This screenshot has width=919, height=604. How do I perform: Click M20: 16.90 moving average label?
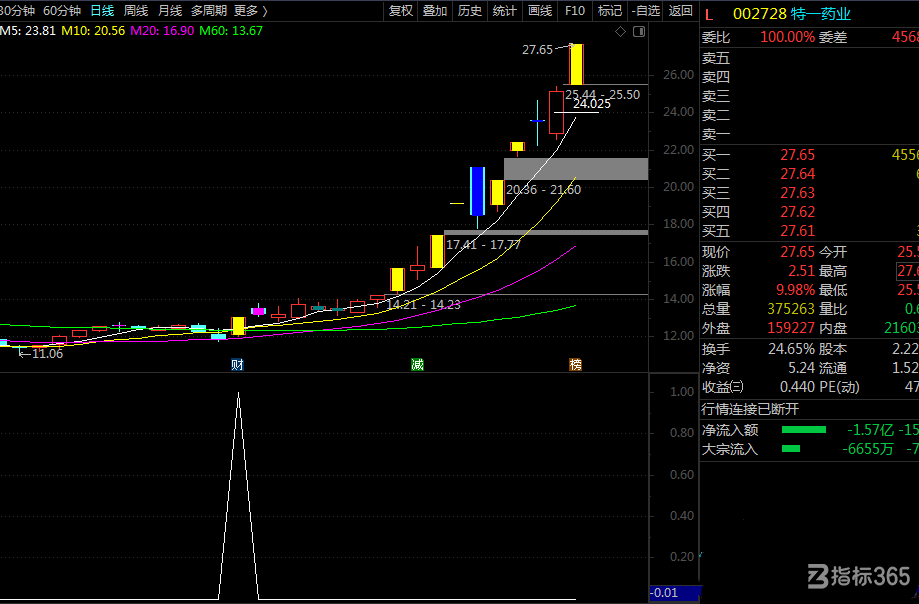162,30
